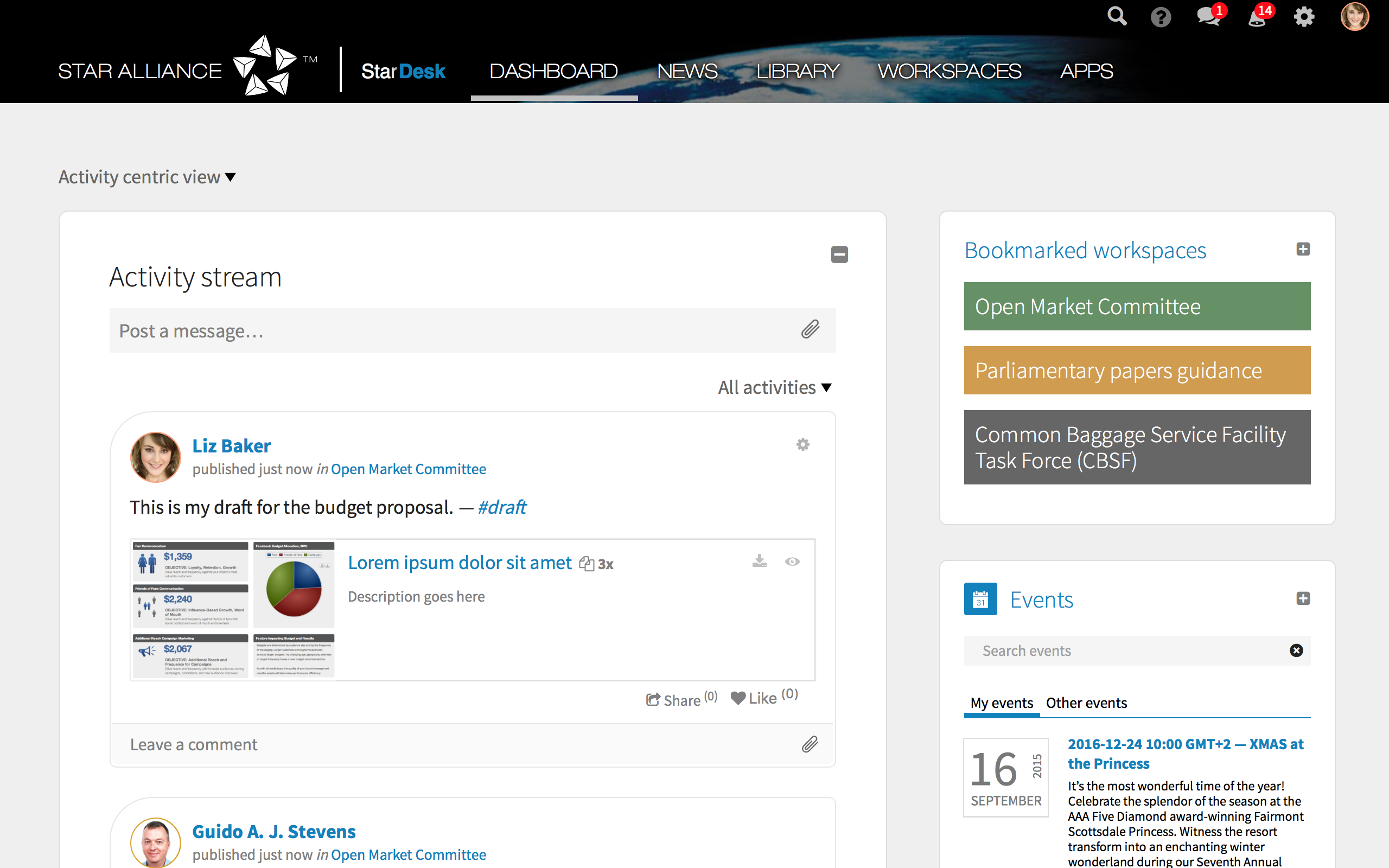Open the help question mark icon
The height and width of the screenshot is (868, 1389).
click(x=1161, y=17)
